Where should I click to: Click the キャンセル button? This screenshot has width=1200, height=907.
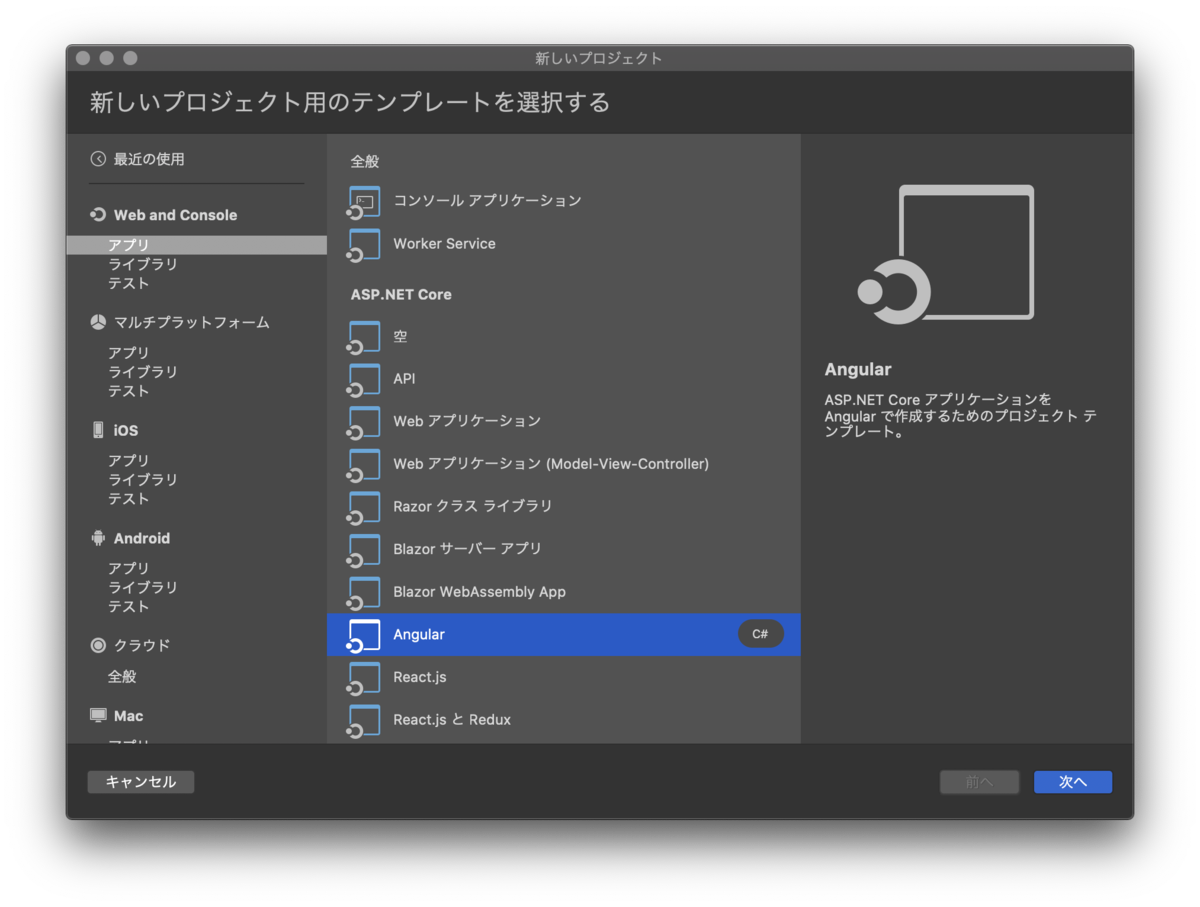[141, 782]
